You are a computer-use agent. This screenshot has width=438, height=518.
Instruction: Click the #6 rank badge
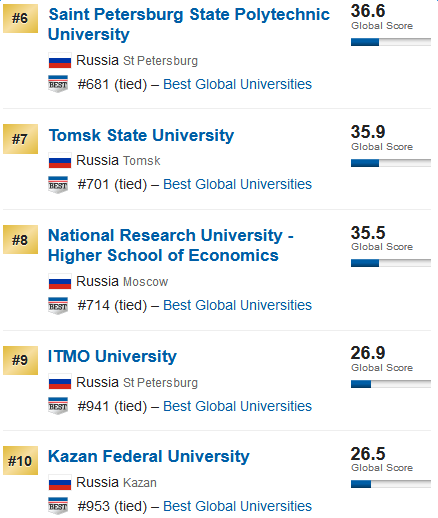20,18
